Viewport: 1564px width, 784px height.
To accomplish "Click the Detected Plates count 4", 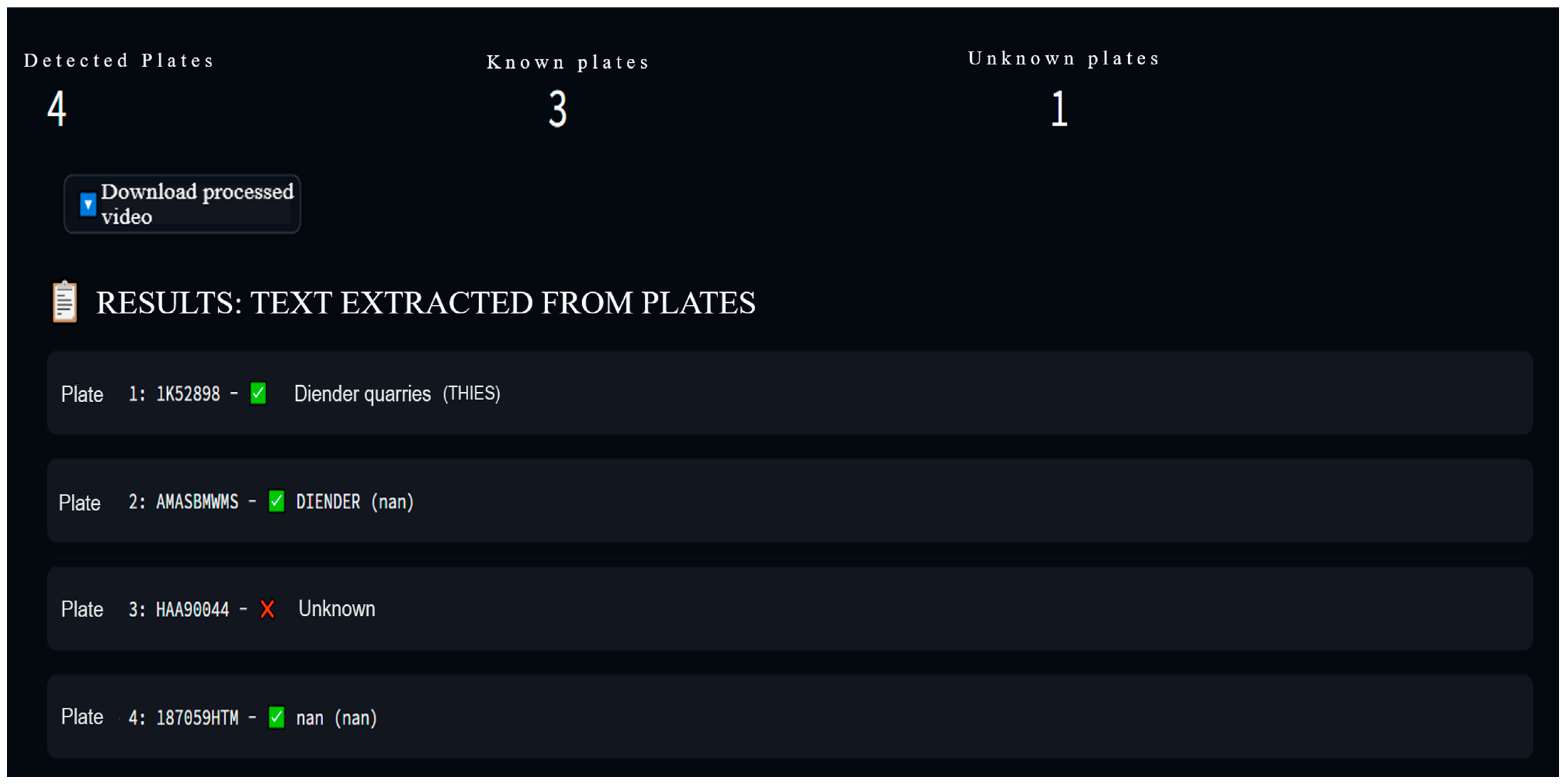I will [57, 108].
